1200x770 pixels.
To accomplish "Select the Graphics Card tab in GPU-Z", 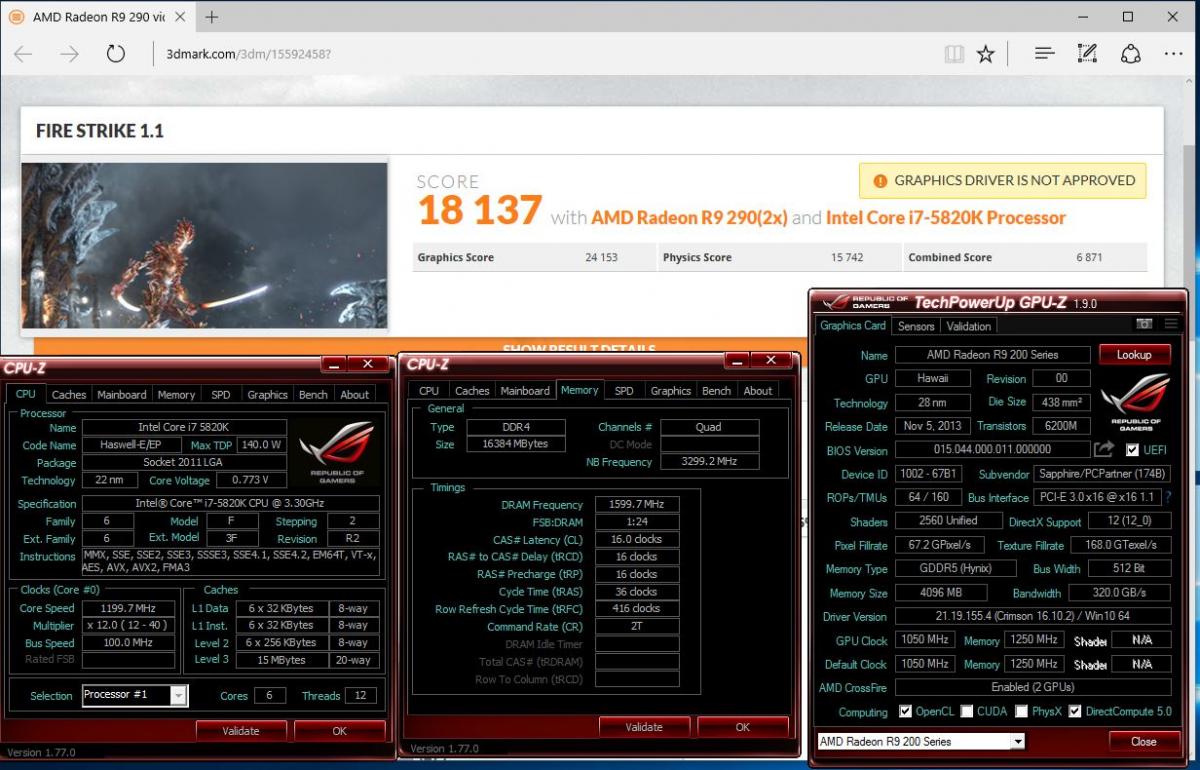I will (x=853, y=326).
